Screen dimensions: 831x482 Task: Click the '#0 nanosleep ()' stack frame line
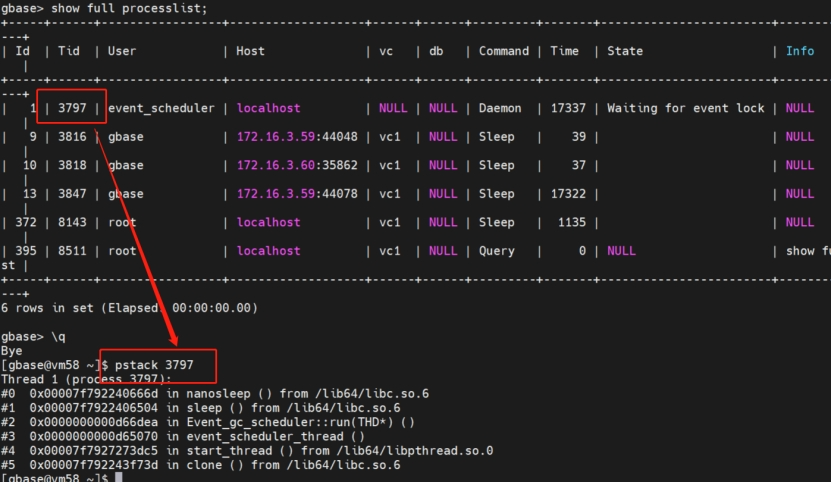point(215,394)
